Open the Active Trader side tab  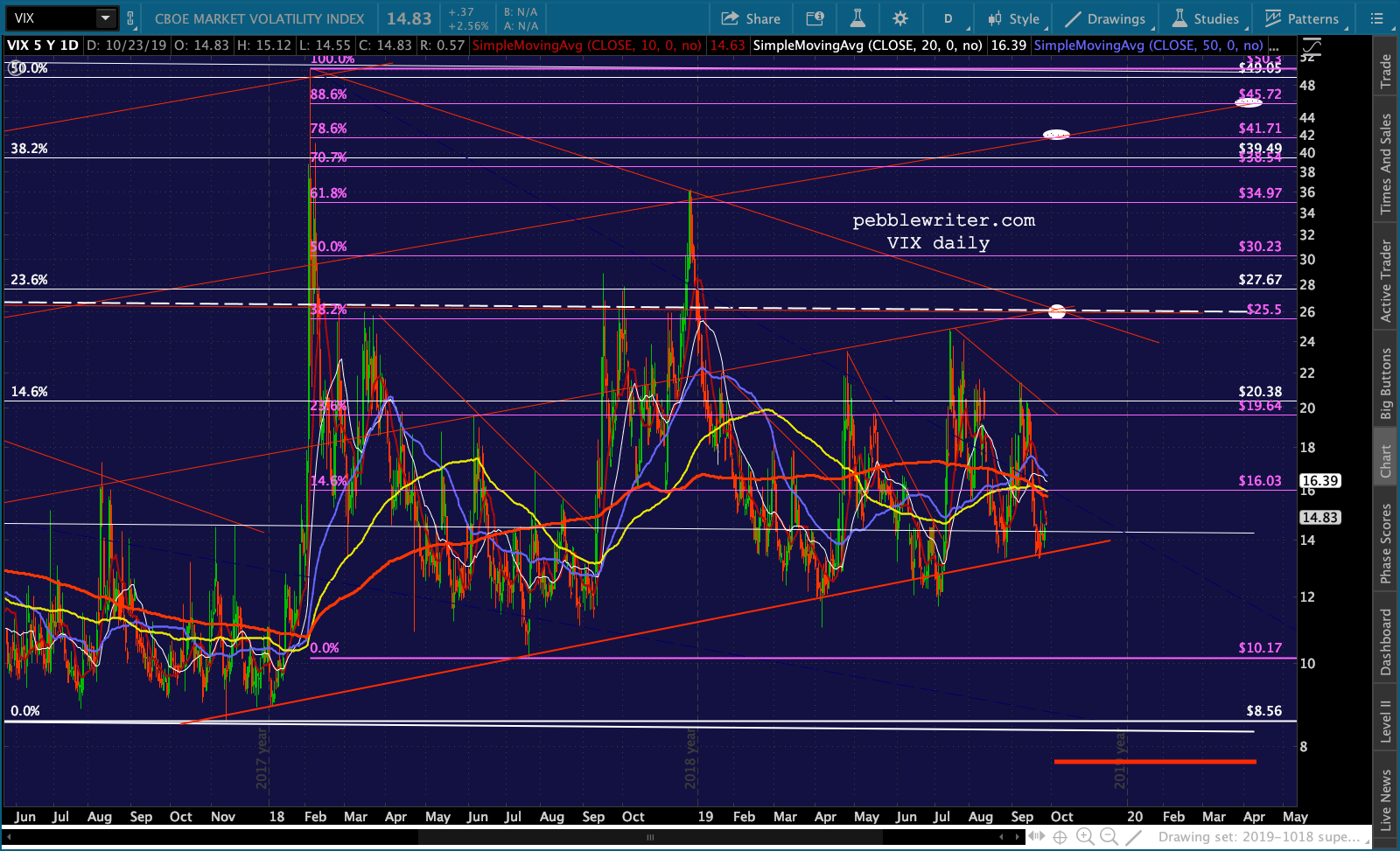(x=1386, y=281)
